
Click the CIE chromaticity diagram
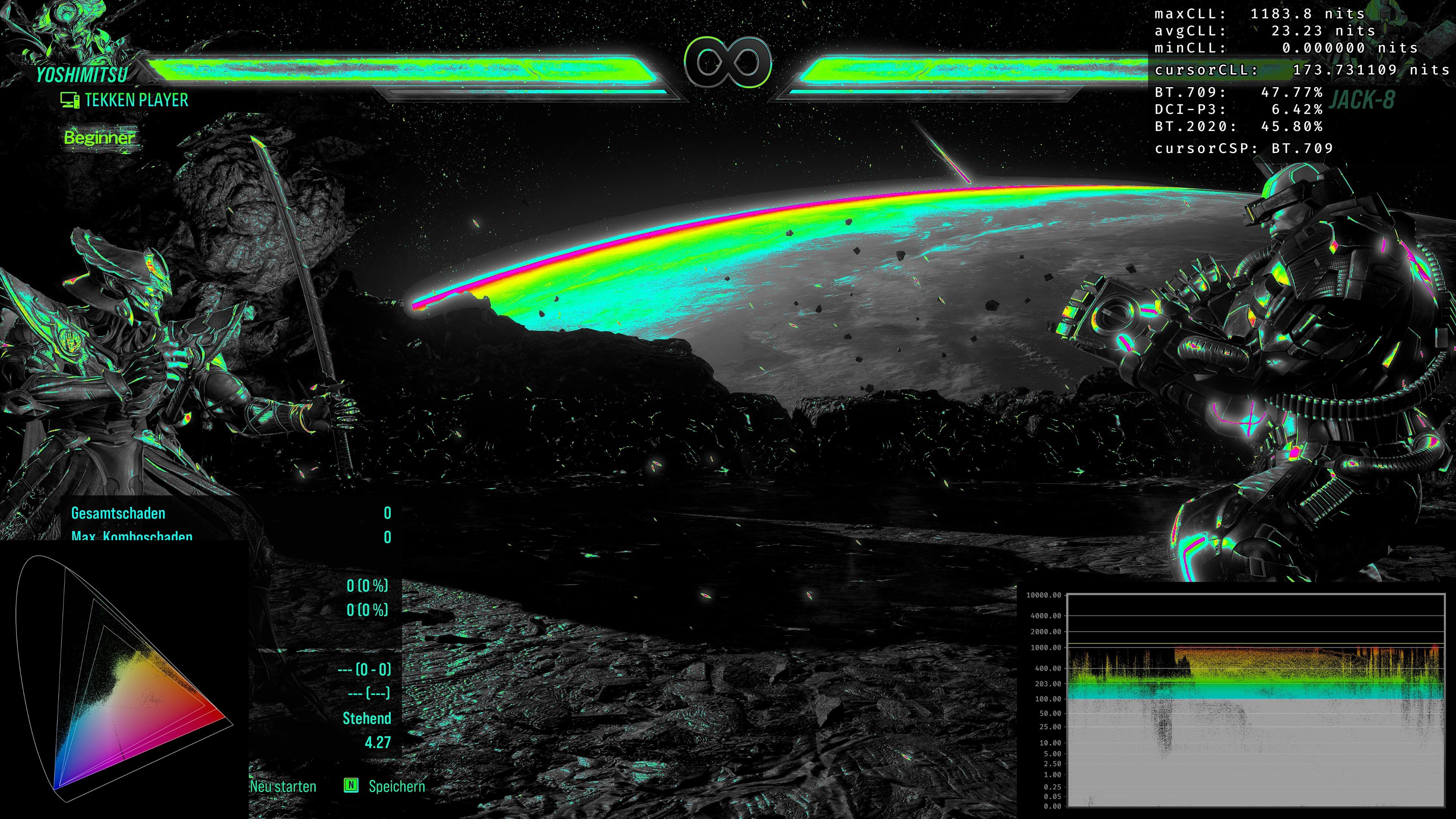(124, 678)
